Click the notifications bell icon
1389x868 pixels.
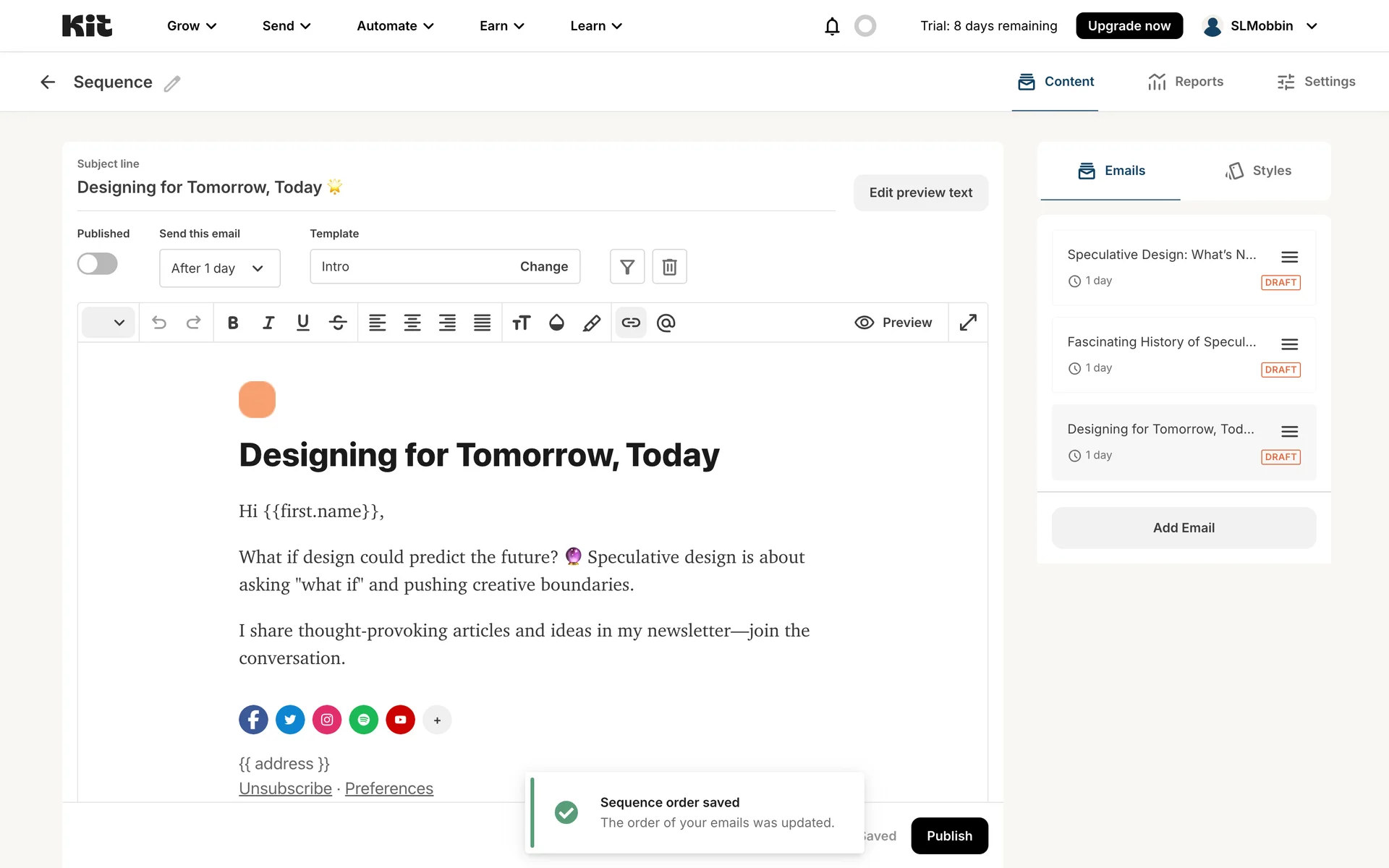(832, 26)
